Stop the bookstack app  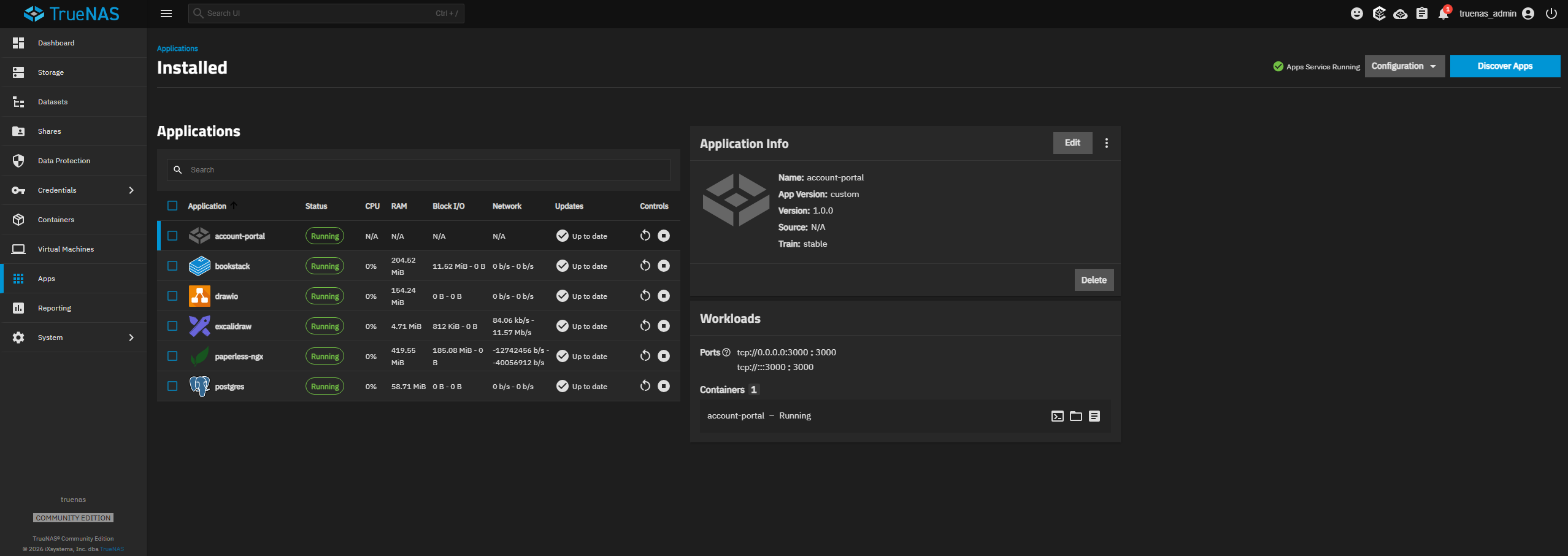(x=664, y=266)
